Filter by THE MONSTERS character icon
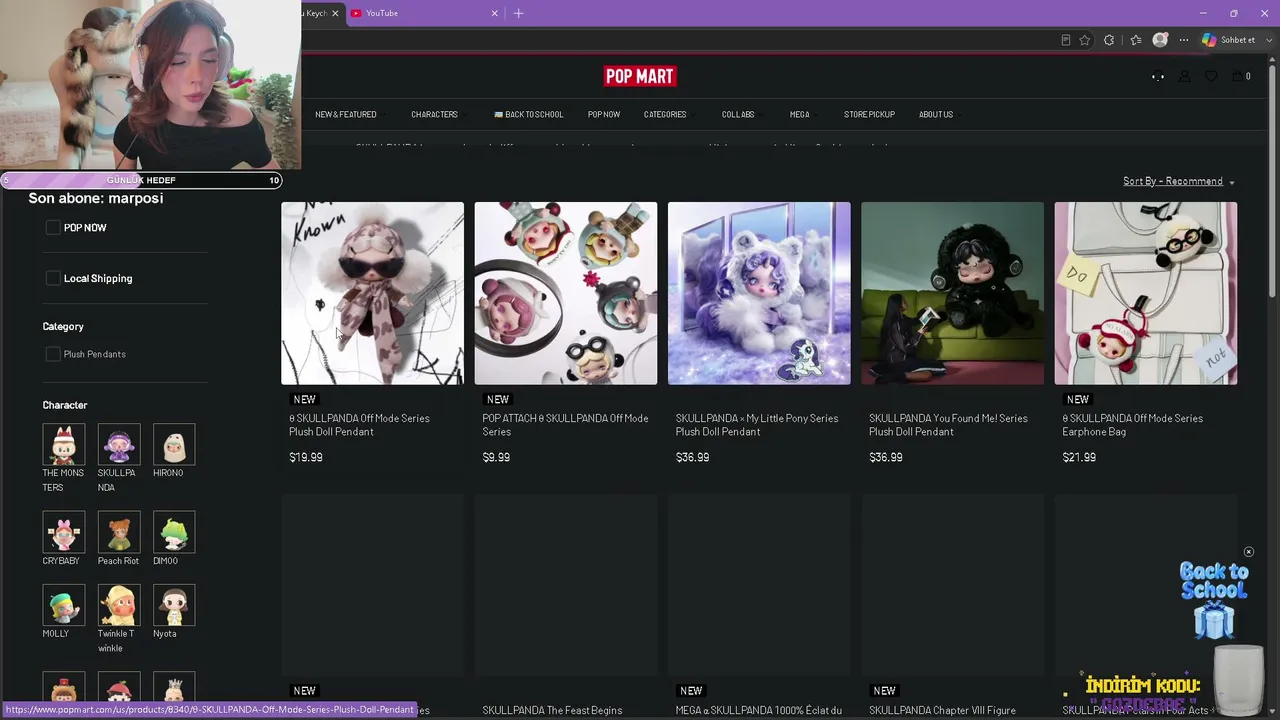Viewport: 1280px width, 720px height. [63, 444]
